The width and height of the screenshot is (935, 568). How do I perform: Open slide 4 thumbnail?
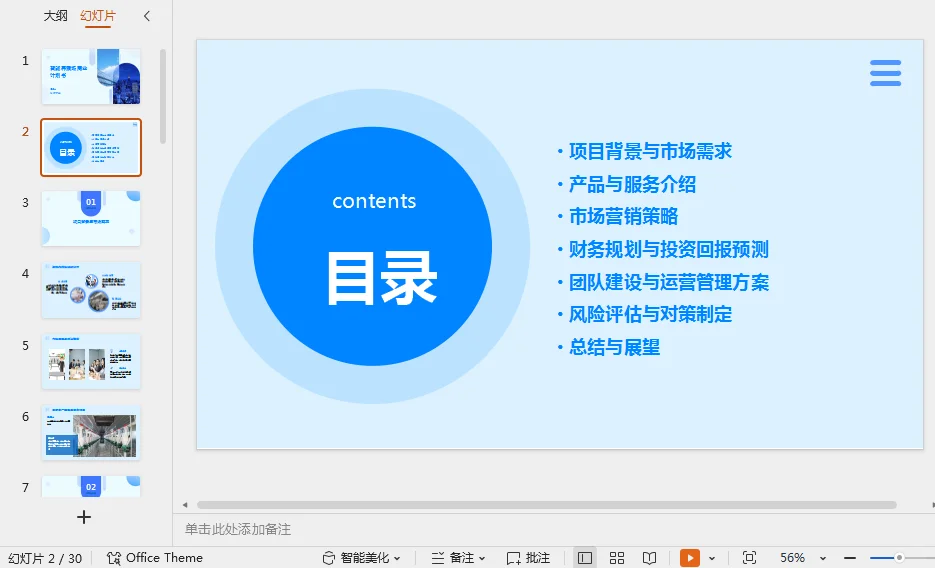pos(91,290)
